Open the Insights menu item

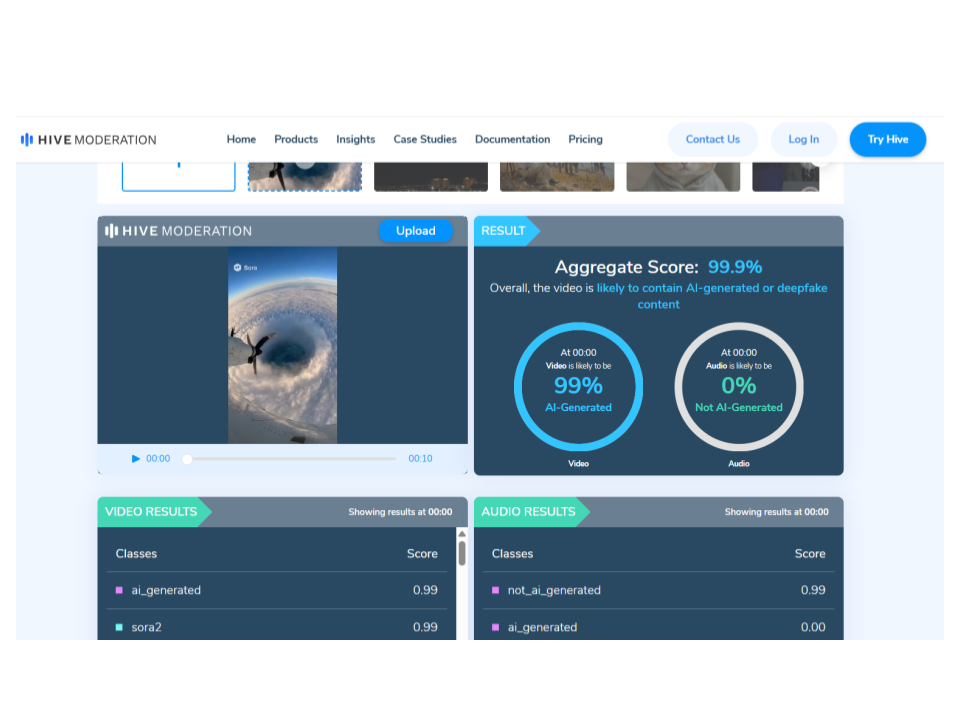(x=355, y=140)
